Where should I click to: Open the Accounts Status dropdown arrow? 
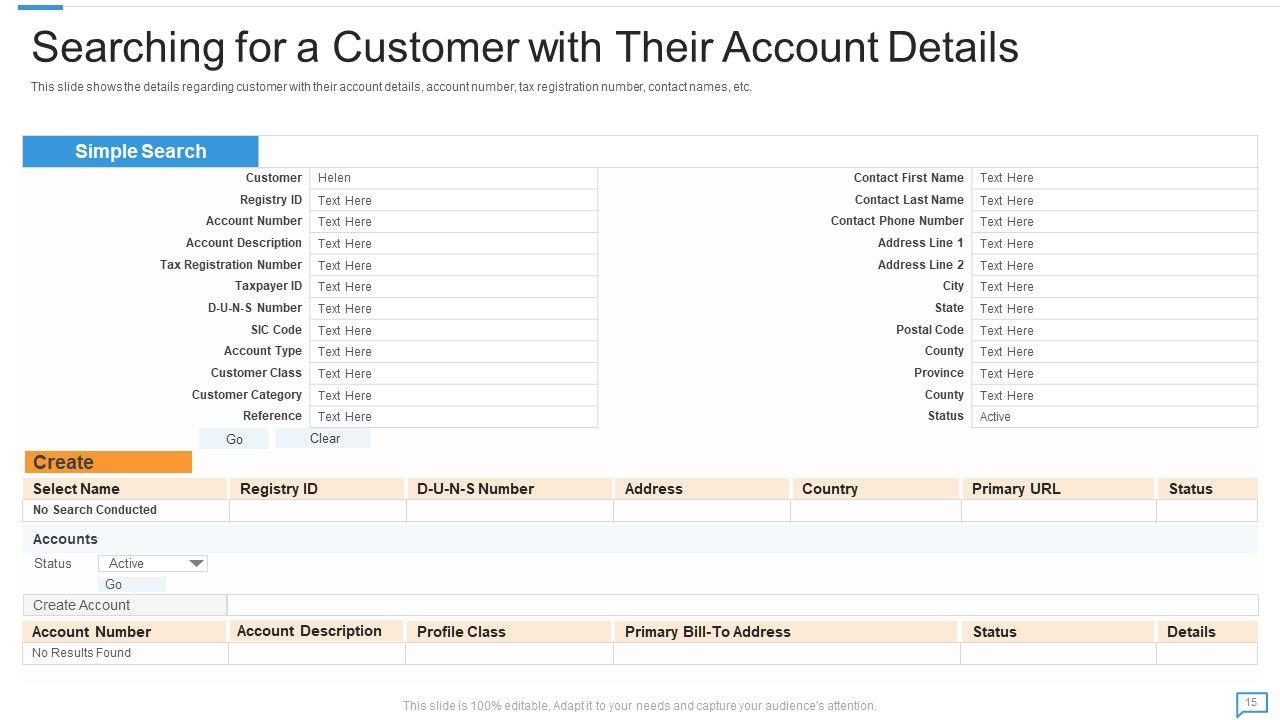(197, 564)
